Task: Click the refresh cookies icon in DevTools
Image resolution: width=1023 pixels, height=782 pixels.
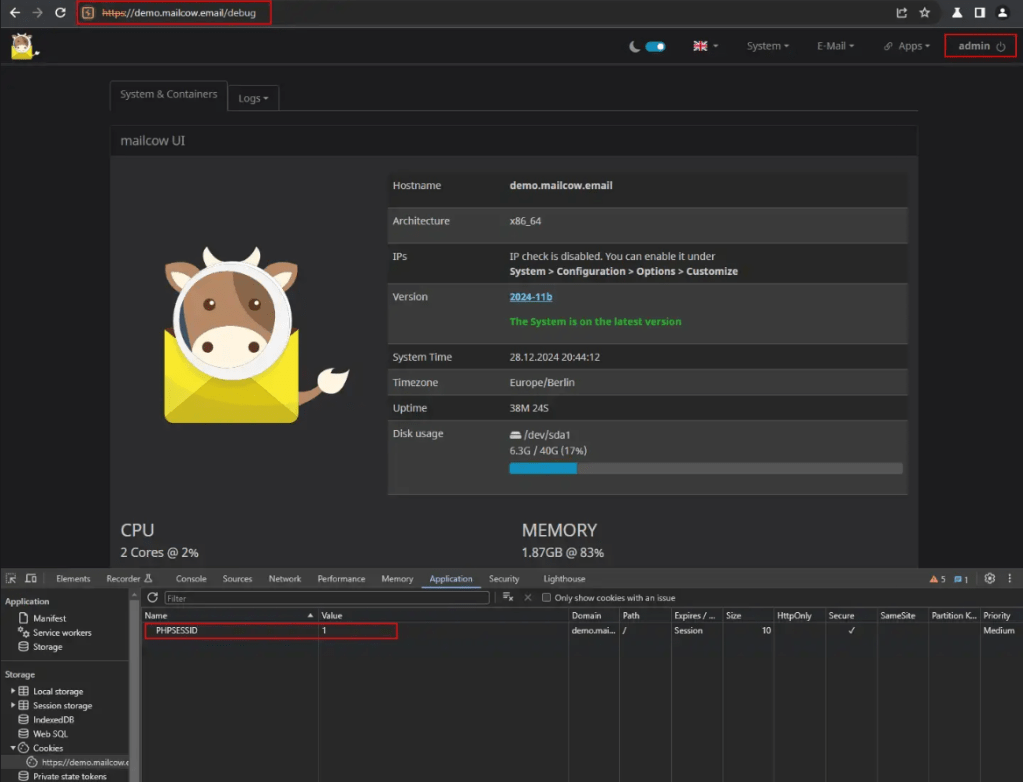Action: pos(153,598)
